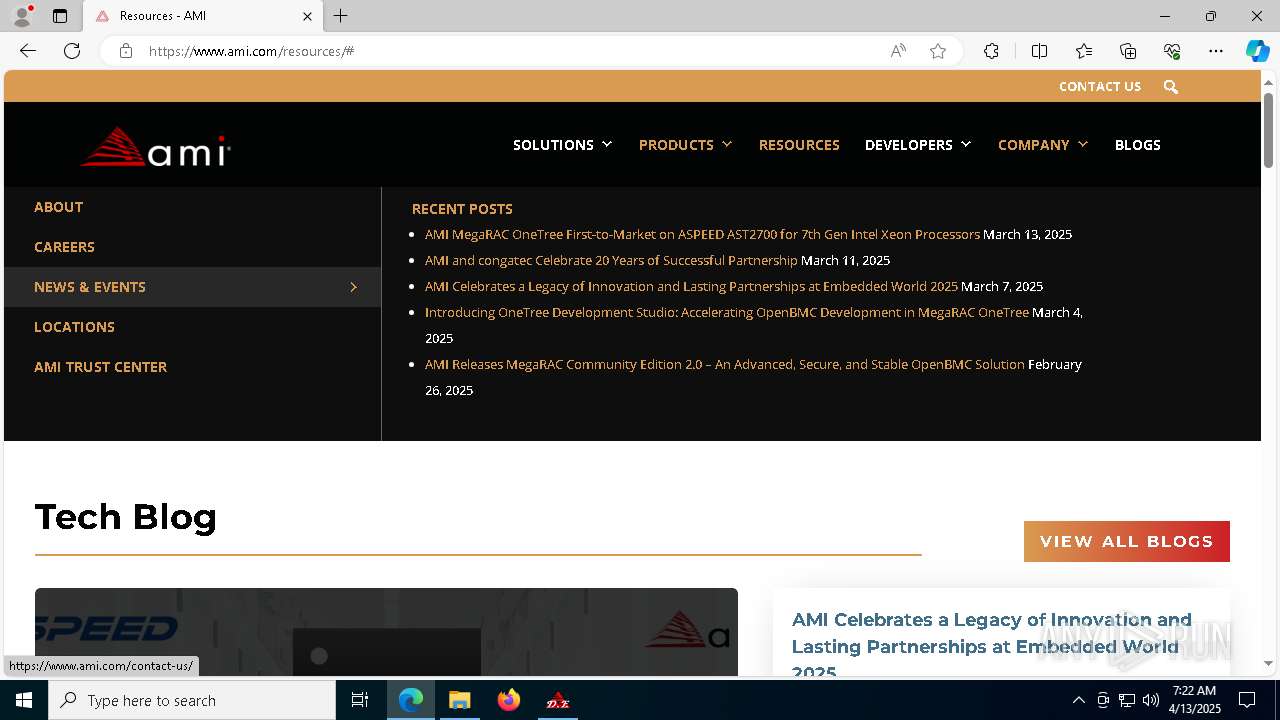The height and width of the screenshot is (720, 1280).
Task: Open the tab actions menu icon
Action: tap(60, 16)
